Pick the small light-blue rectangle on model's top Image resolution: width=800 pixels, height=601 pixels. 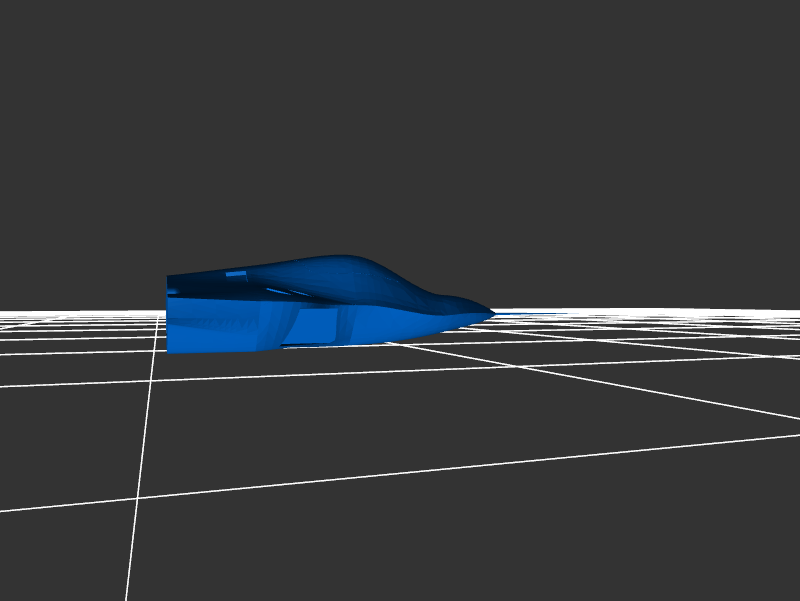236,273
